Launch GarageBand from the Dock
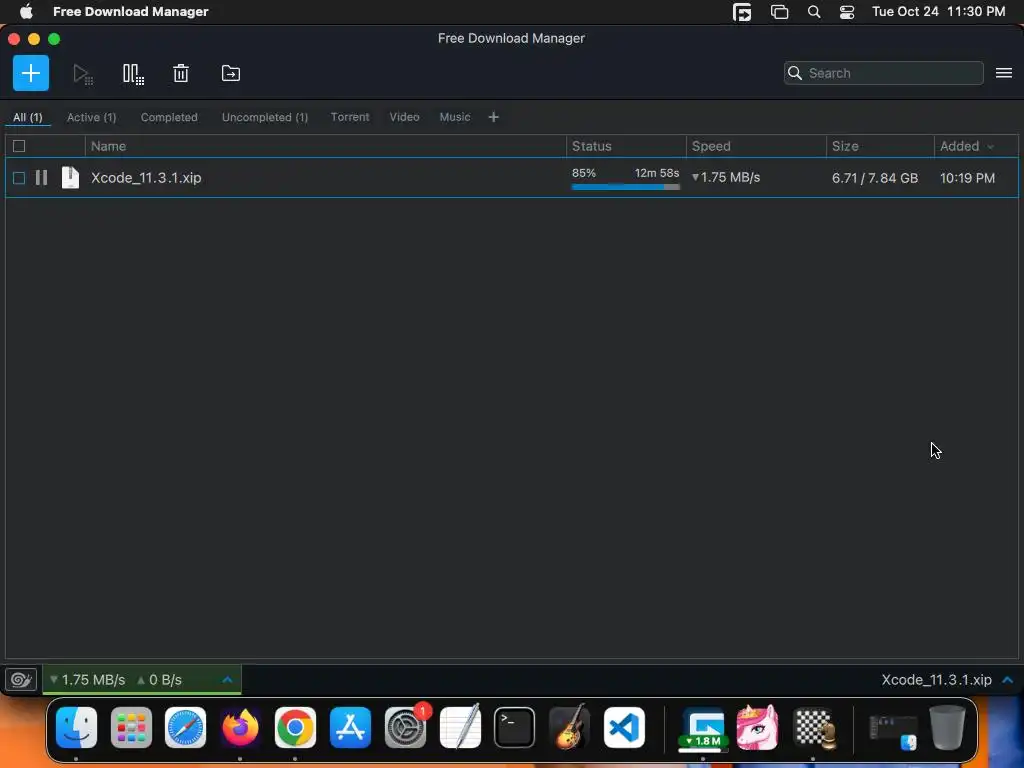Screen dimensions: 1024x768 (x=569, y=727)
